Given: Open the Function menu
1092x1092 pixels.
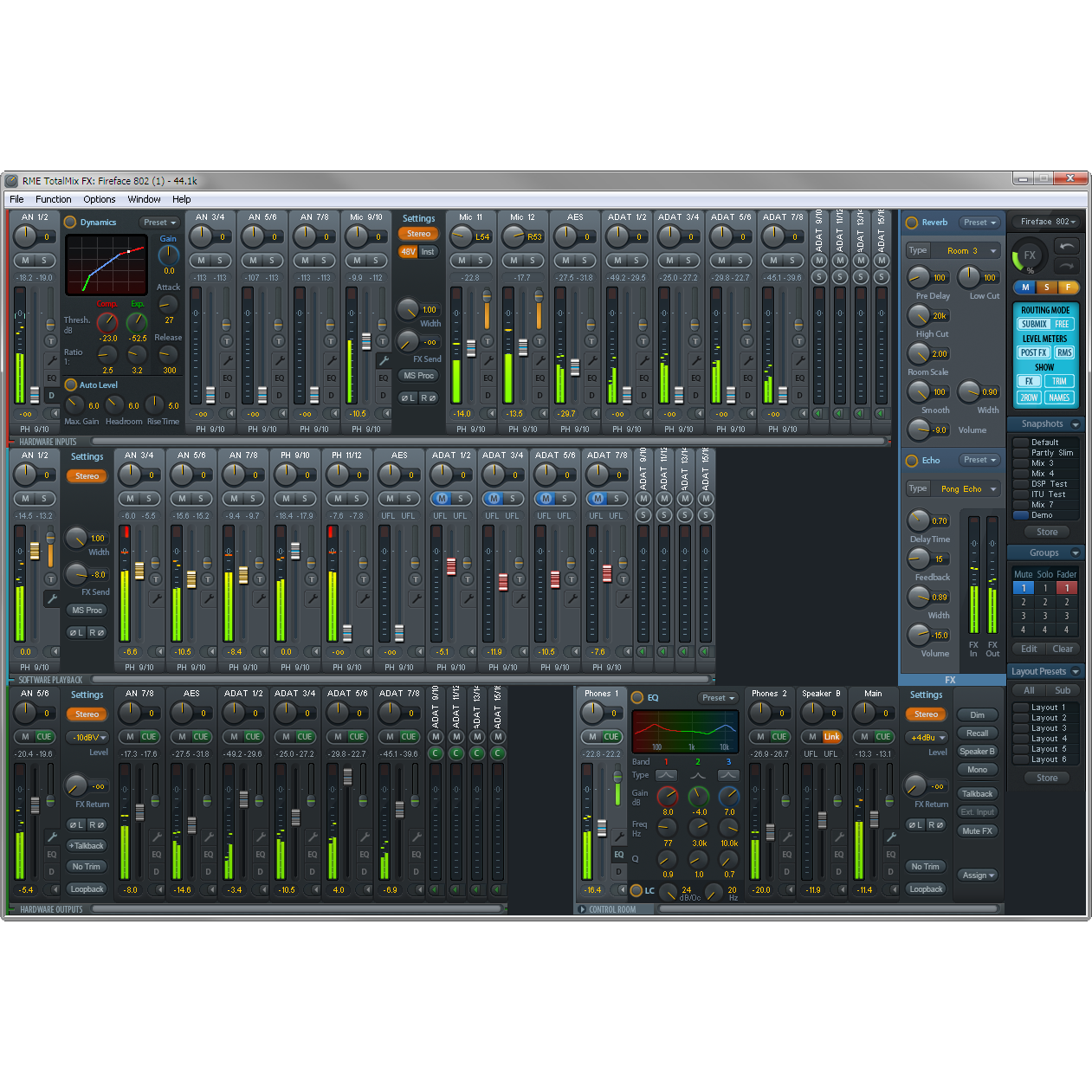Looking at the screenshot, I should (x=54, y=199).
